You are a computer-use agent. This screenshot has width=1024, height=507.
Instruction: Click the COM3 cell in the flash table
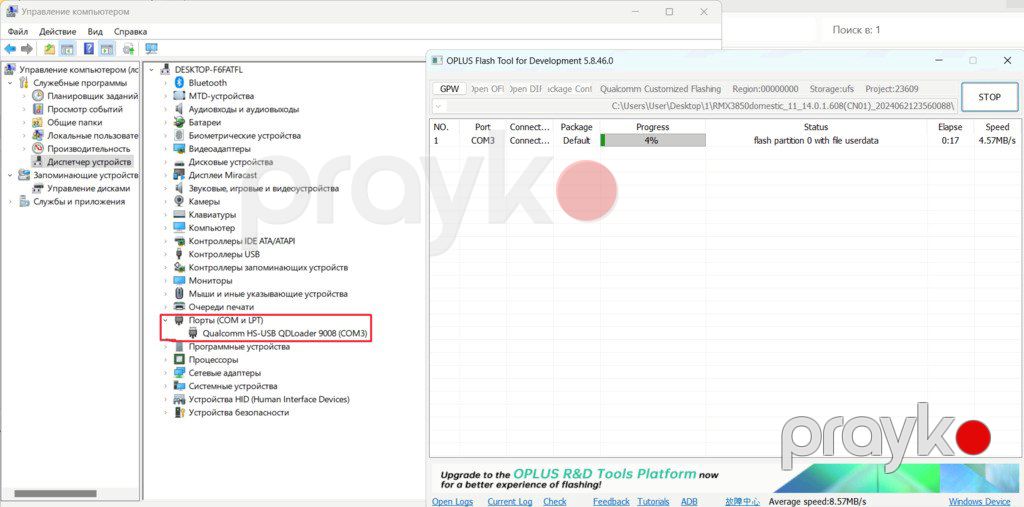click(x=483, y=140)
